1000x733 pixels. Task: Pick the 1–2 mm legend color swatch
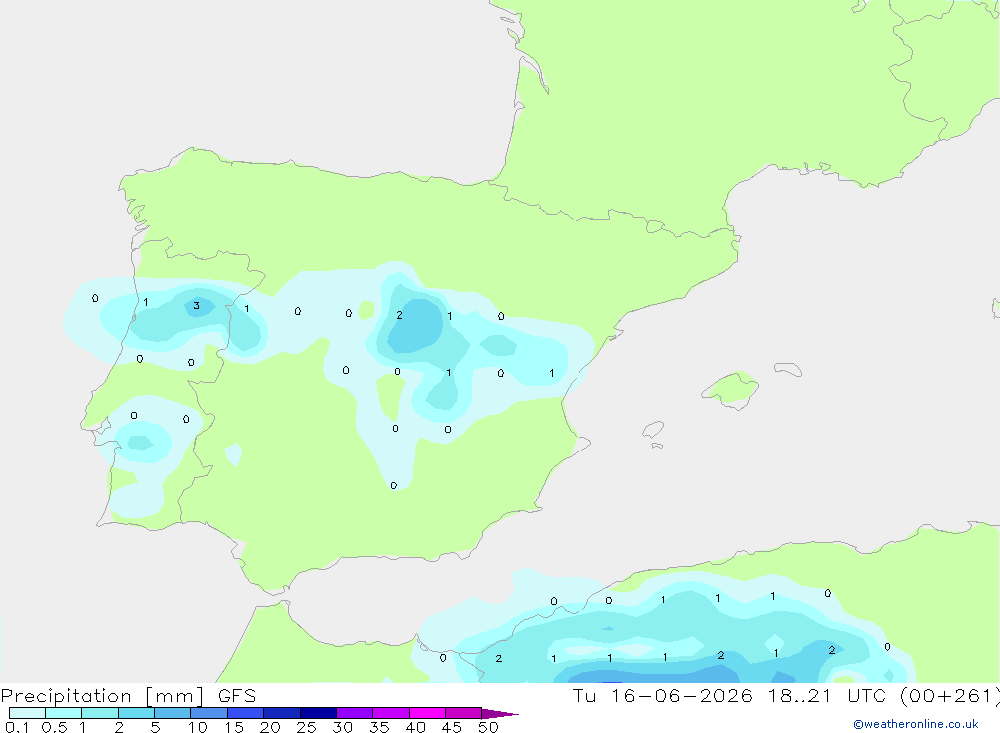[x=99, y=713]
